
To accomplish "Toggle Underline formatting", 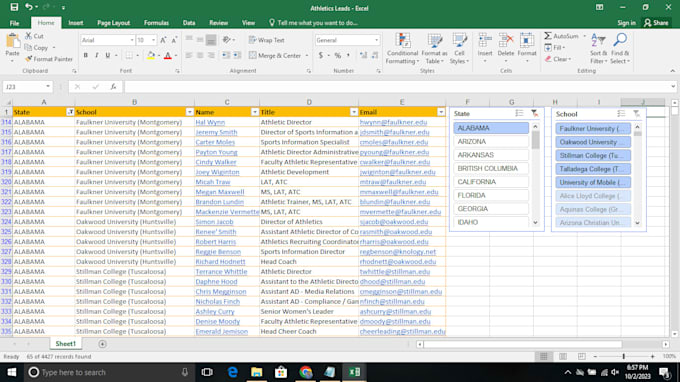I will (108, 56).
